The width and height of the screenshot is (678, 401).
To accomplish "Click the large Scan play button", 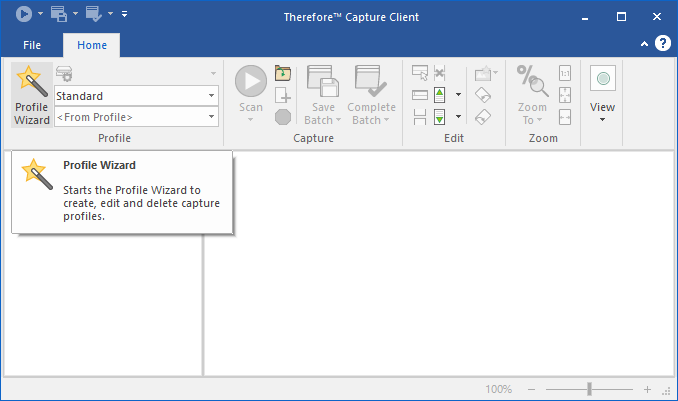I will (x=251, y=81).
